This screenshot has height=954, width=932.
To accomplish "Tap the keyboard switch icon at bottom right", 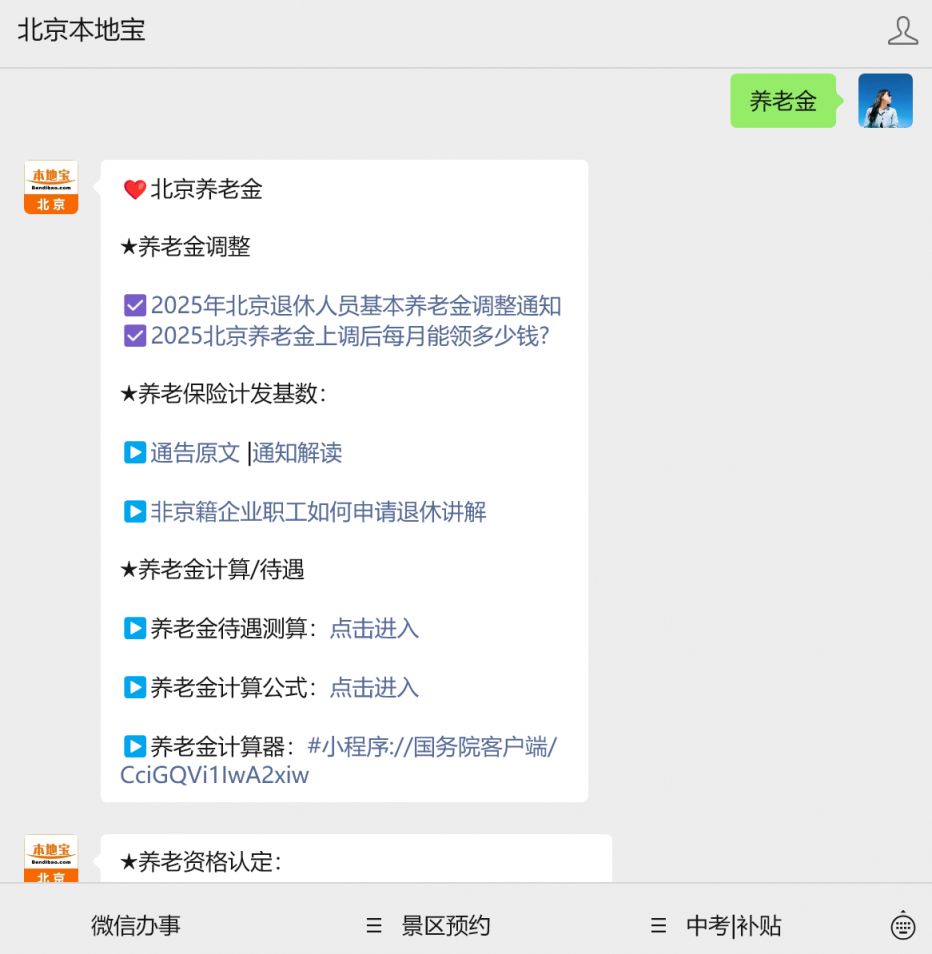I will pos(903,925).
